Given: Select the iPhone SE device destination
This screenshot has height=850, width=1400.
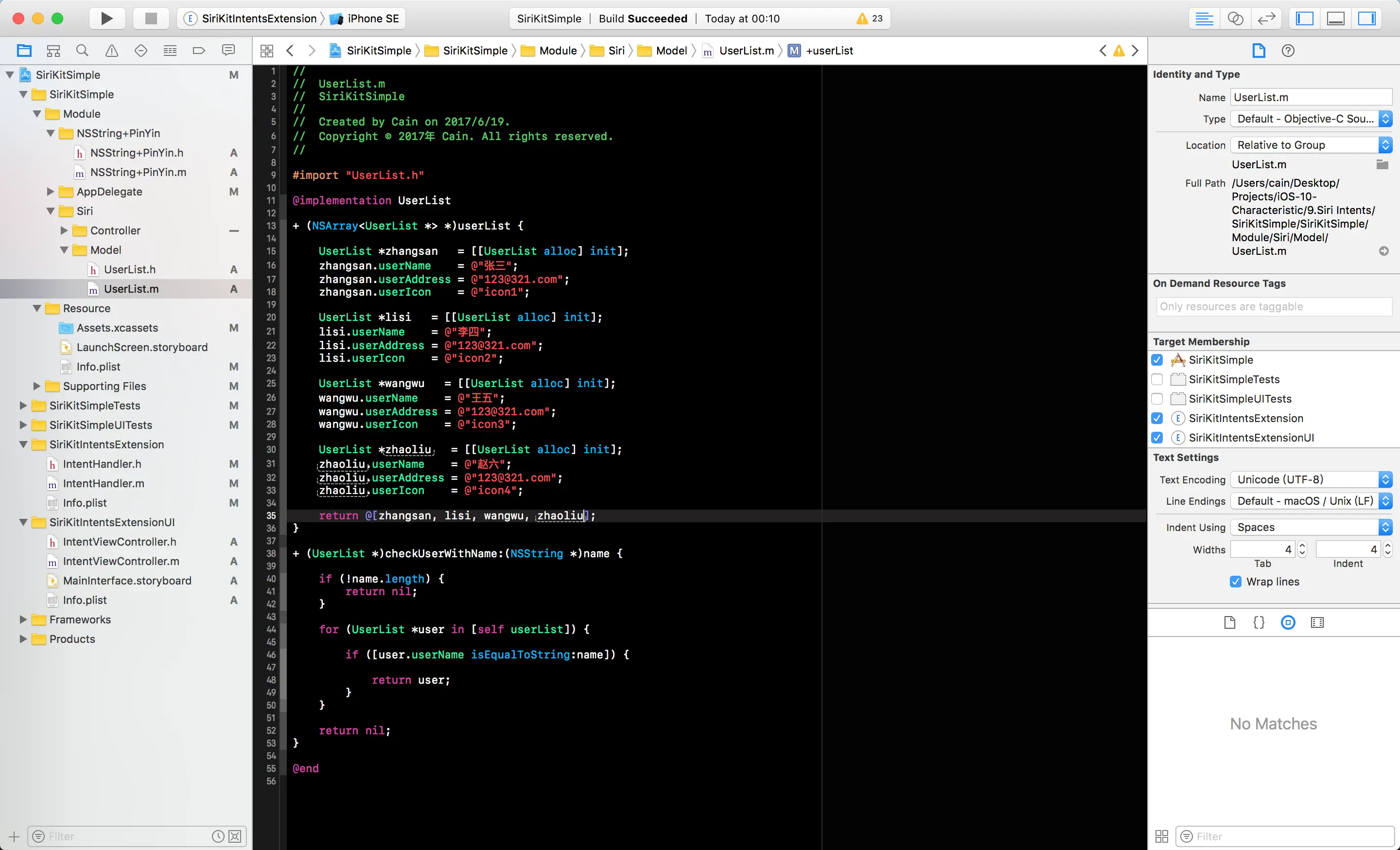Looking at the screenshot, I should click(x=372, y=18).
